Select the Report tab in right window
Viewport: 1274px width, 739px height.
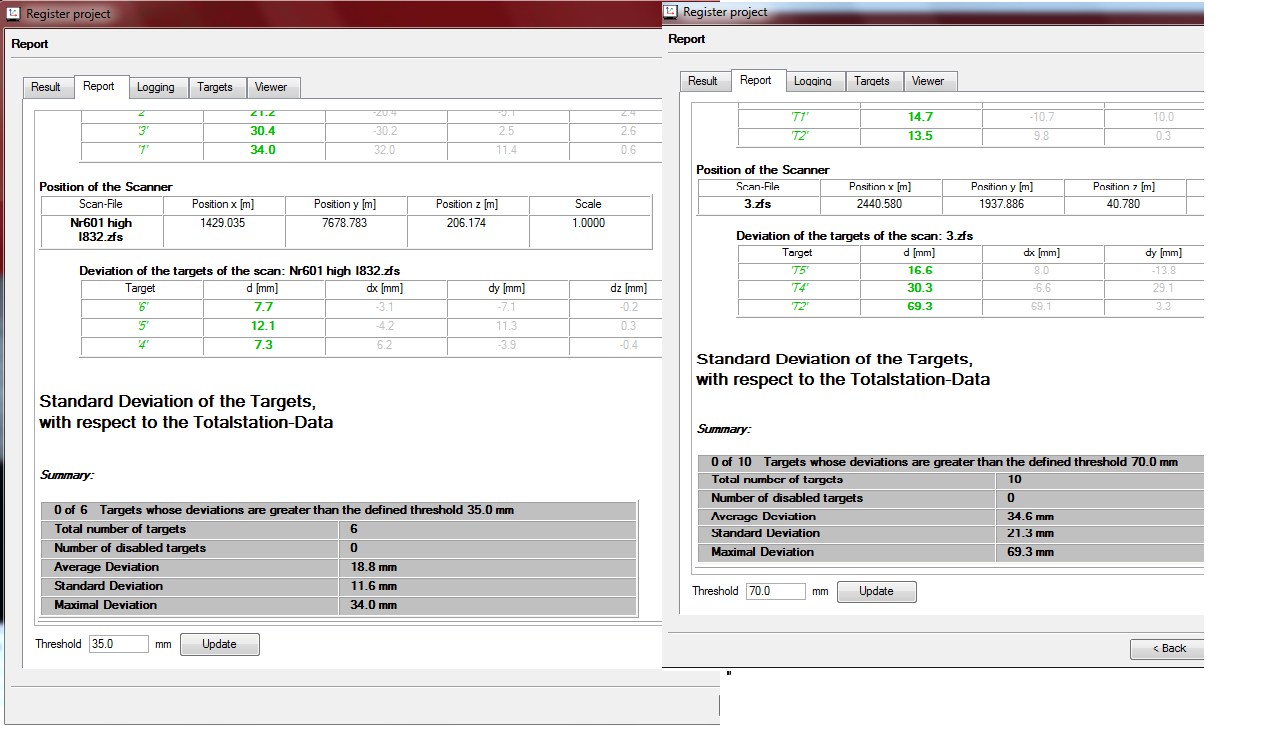(756, 80)
